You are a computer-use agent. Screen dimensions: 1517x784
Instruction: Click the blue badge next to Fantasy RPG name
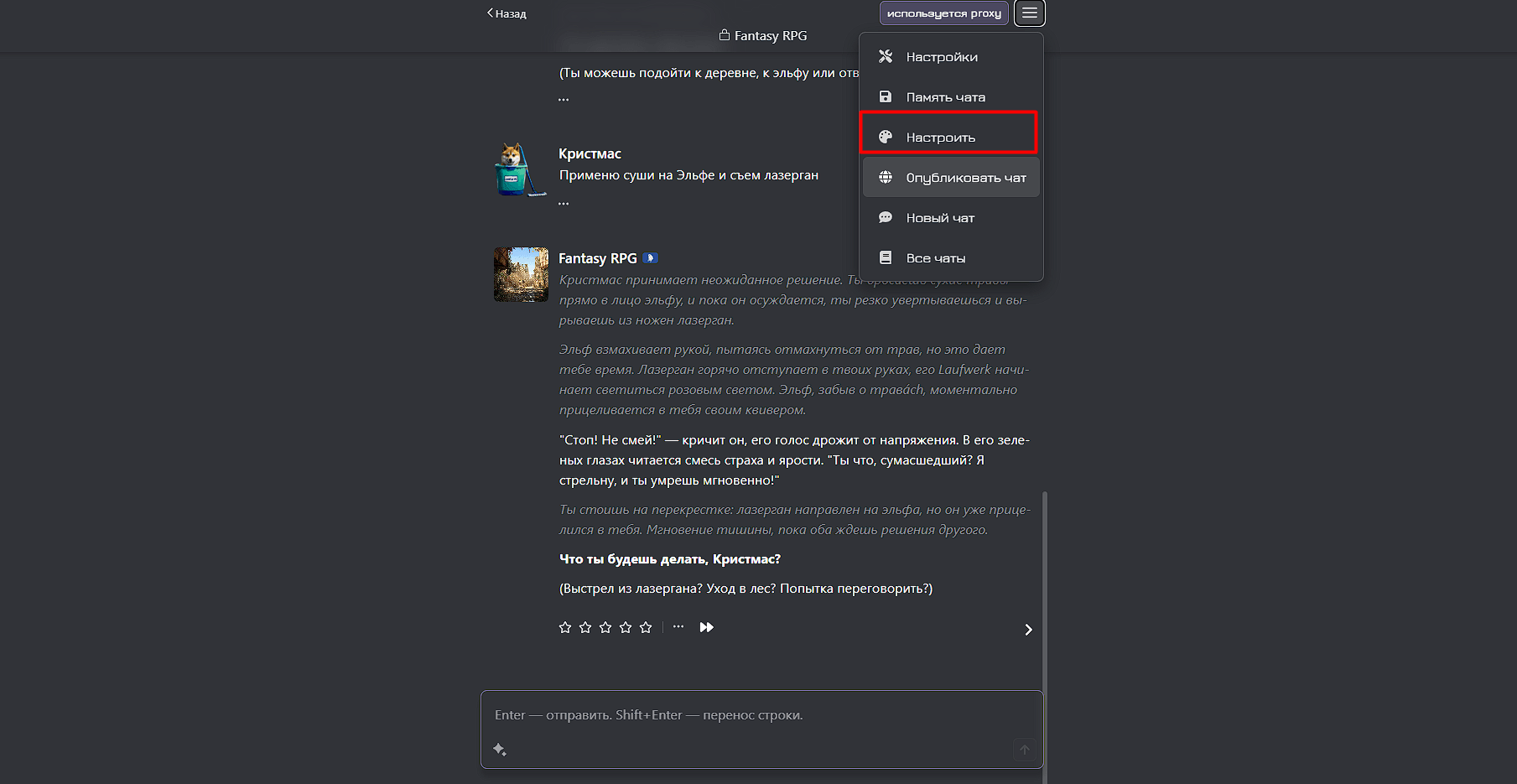tap(650, 258)
